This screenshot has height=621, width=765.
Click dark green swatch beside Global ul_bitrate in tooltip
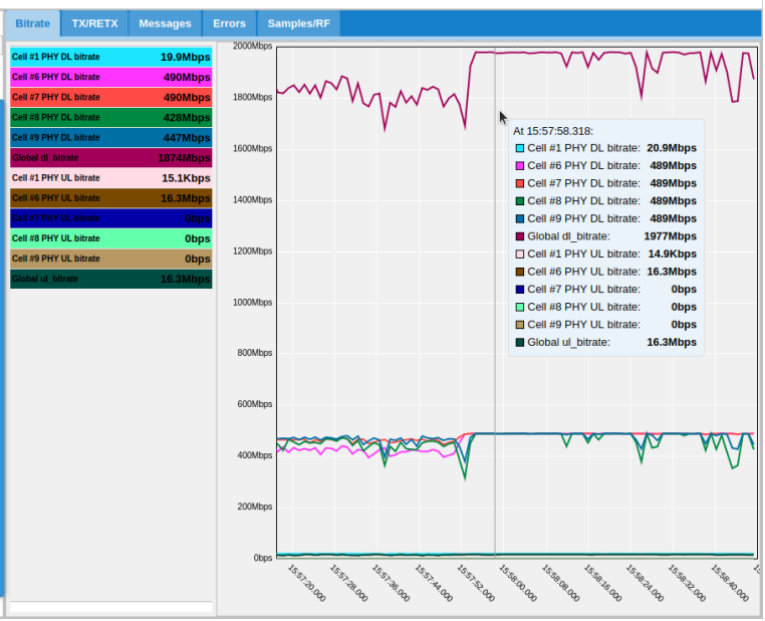(520, 342)
